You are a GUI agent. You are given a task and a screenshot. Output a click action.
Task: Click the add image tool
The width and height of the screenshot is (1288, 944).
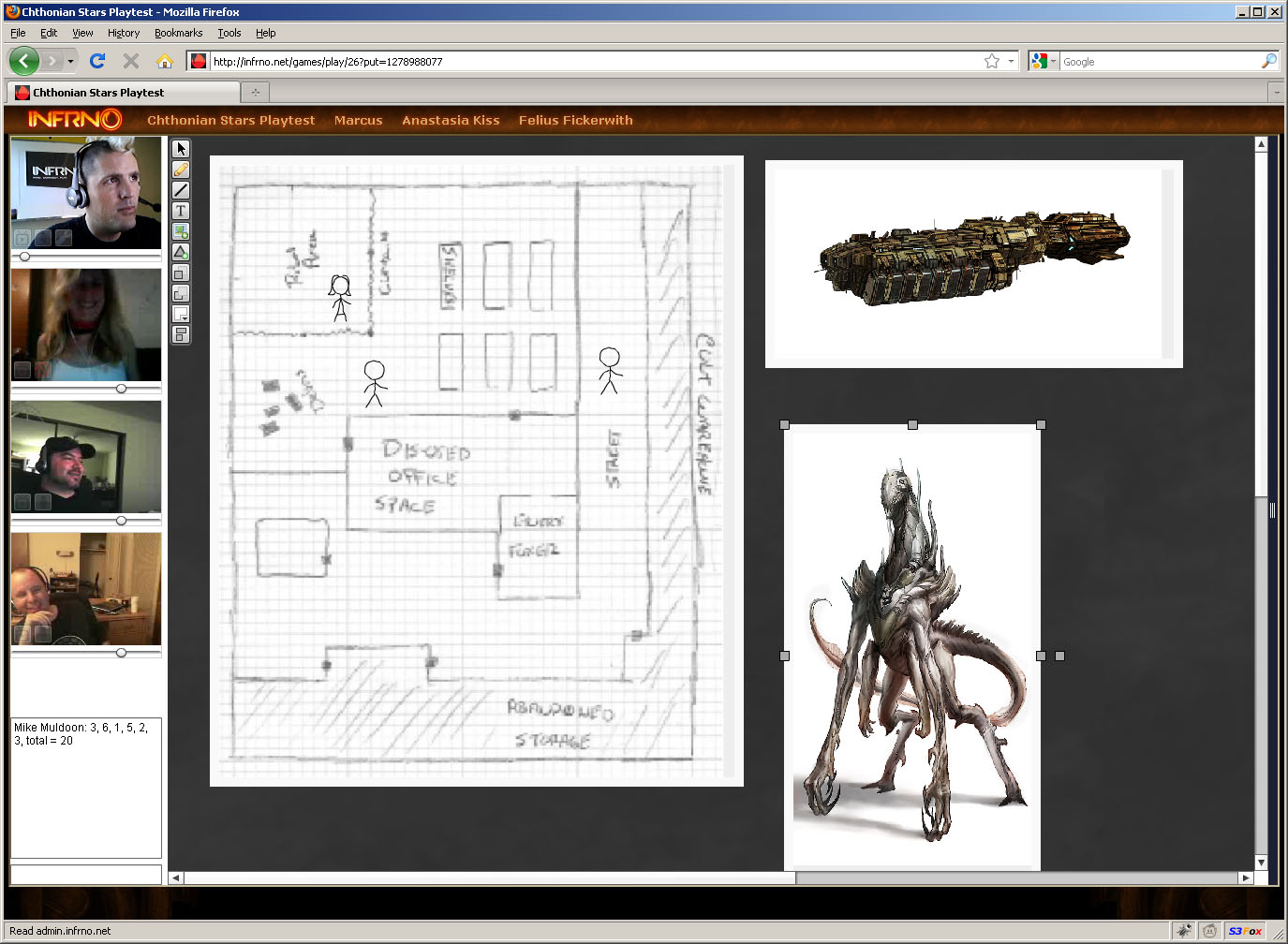point(181,231)
